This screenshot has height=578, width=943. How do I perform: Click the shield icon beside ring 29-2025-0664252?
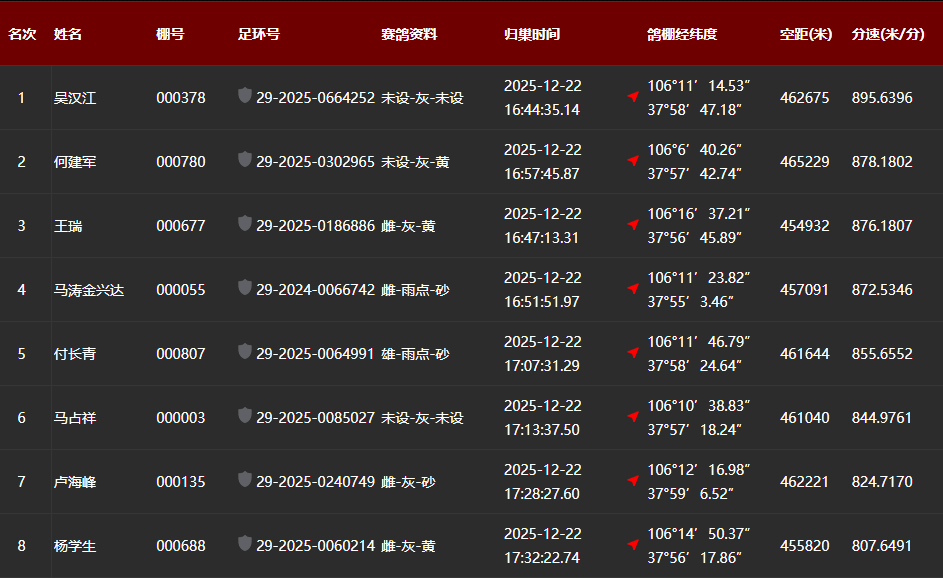point(245,96)
